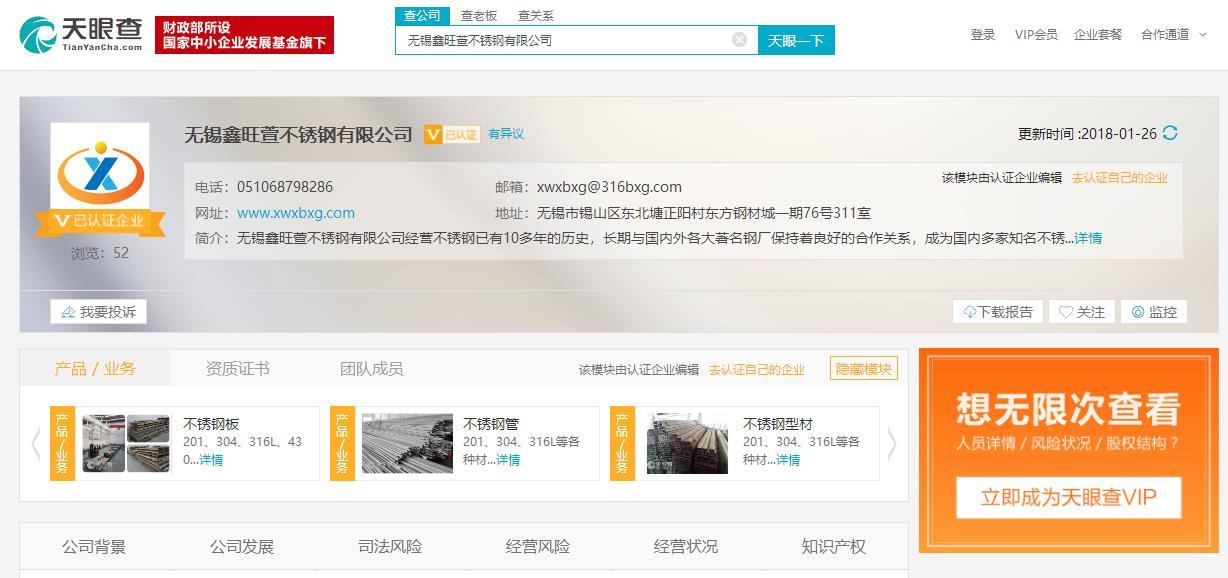Viewport: 1228px width, 578px height.
Task: Click the 天眼一下 search button
Action: coord(796,40)
